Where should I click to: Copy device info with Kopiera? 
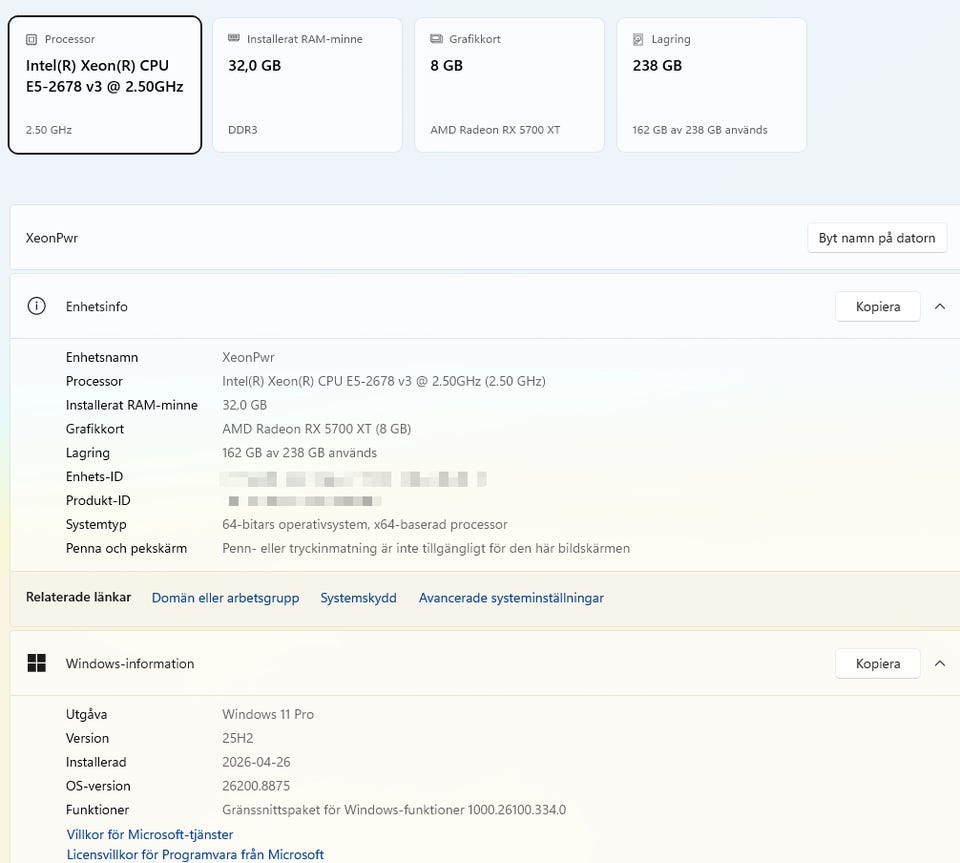coord(877,306)
